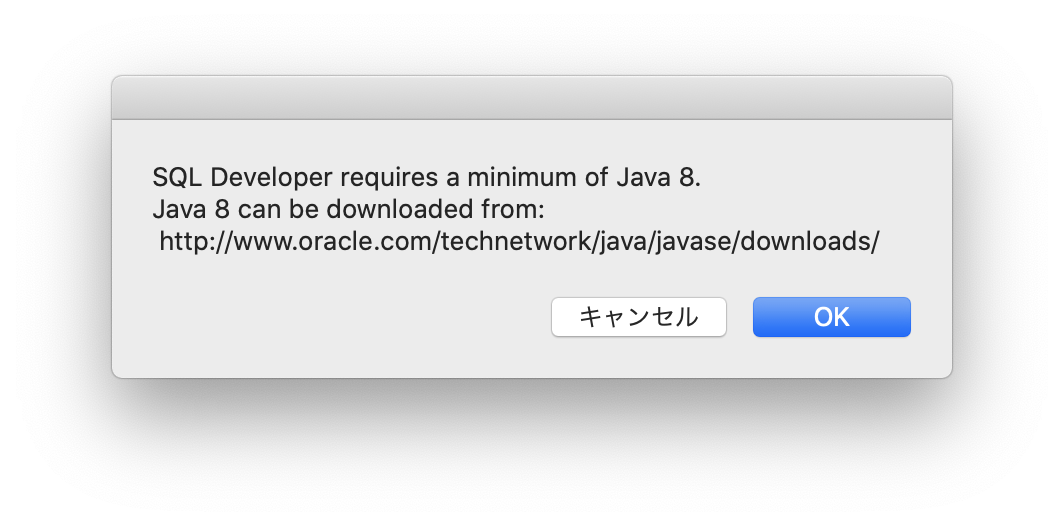Confirm the dialog with the blue OK button
This screenshot has height=526, width=1064.
[831, 317]
